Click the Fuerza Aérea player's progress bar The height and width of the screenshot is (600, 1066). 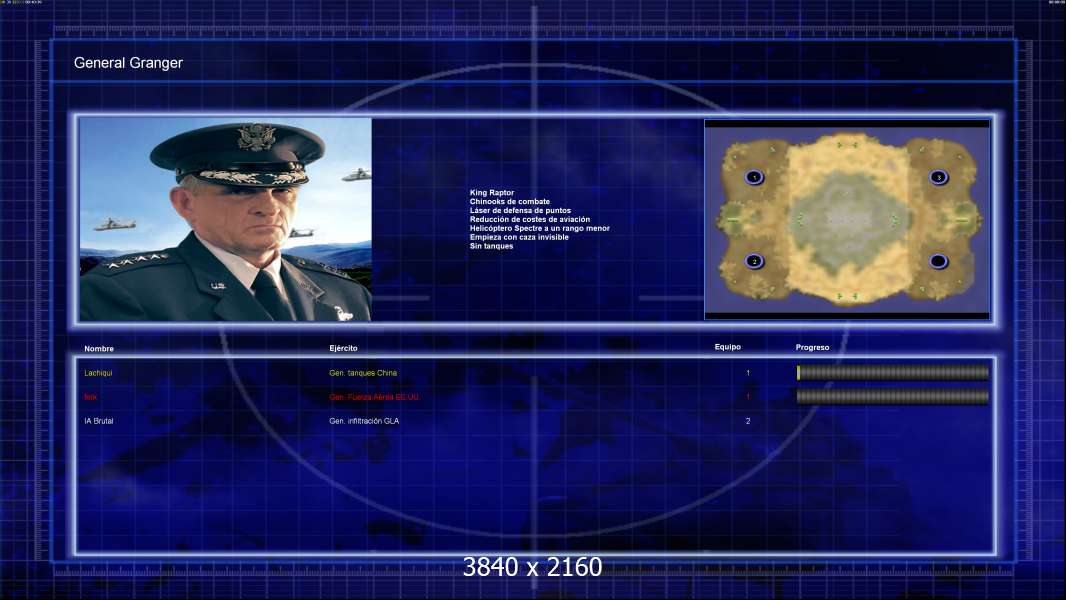(x=893, y=397)
